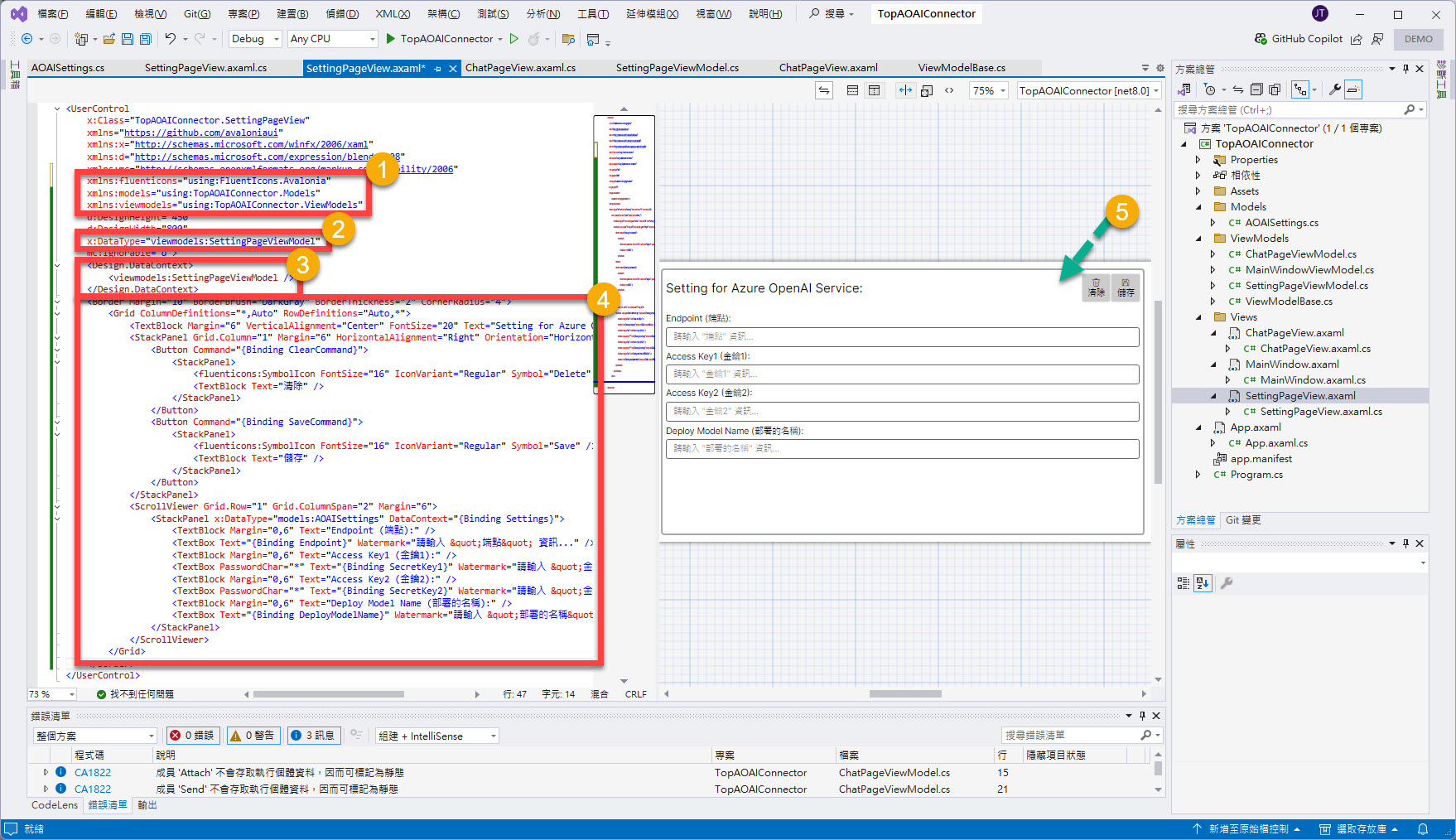
Task: Click the Open File folder icon
Action: [109, 39]
